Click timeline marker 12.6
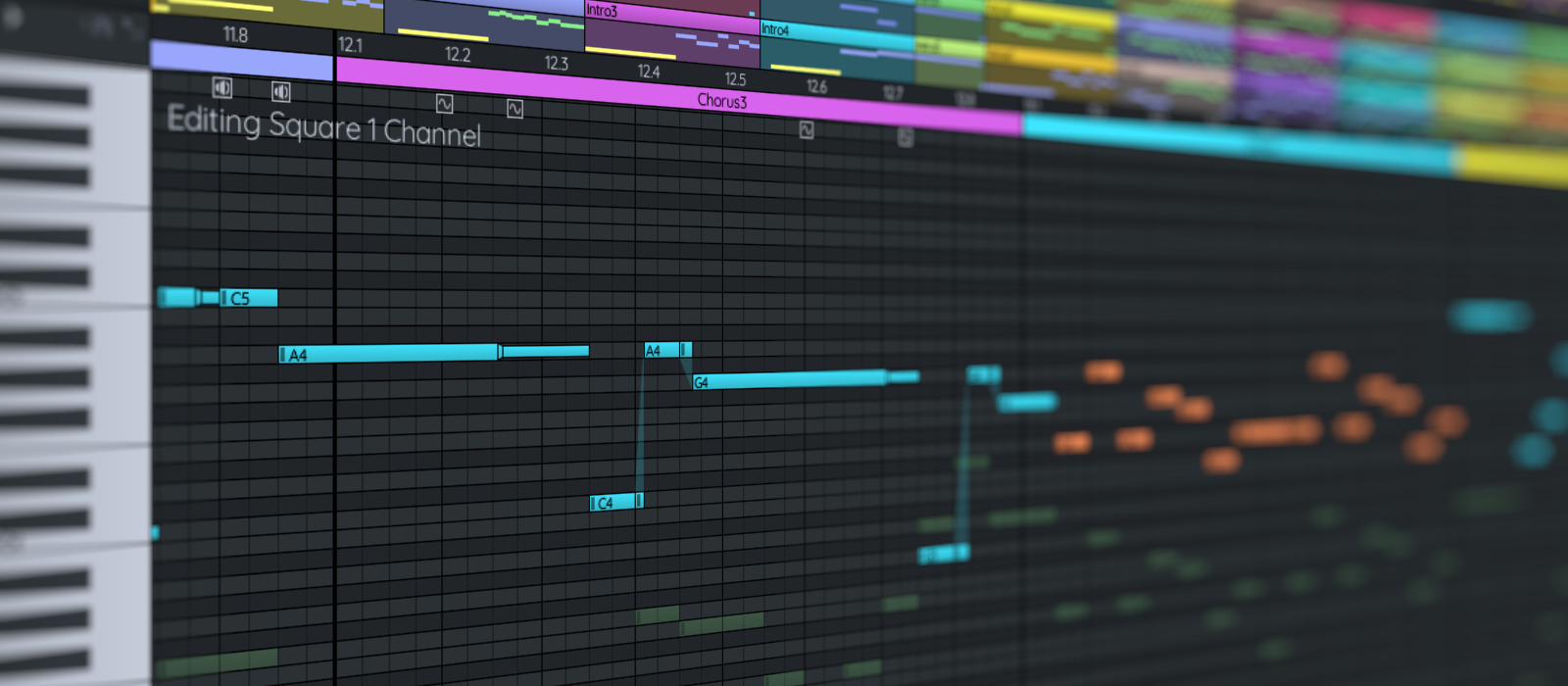This screenshot has width=1568, height=686. [x=816, y=86]
